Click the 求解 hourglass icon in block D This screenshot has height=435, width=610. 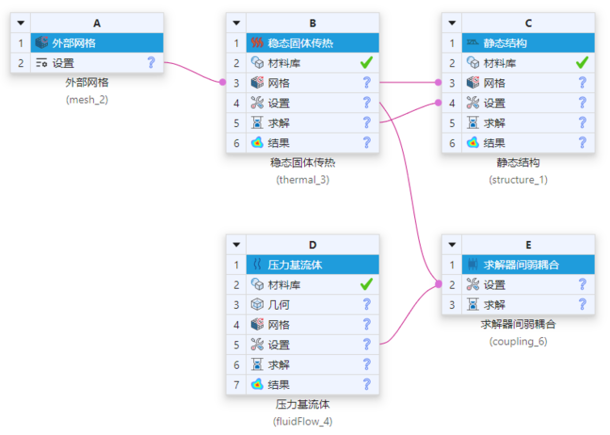point(257,365)
